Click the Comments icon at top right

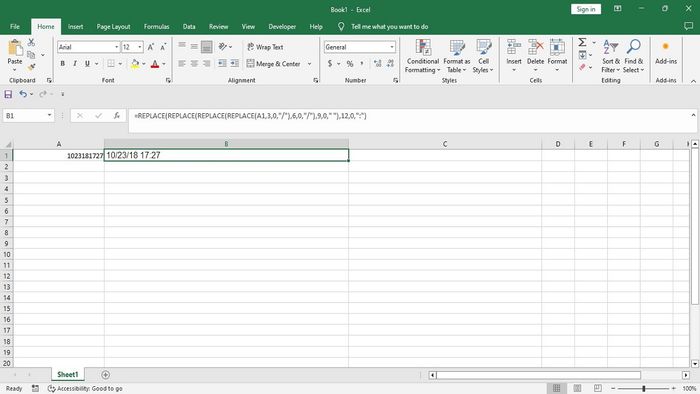[x=688, y=26]
